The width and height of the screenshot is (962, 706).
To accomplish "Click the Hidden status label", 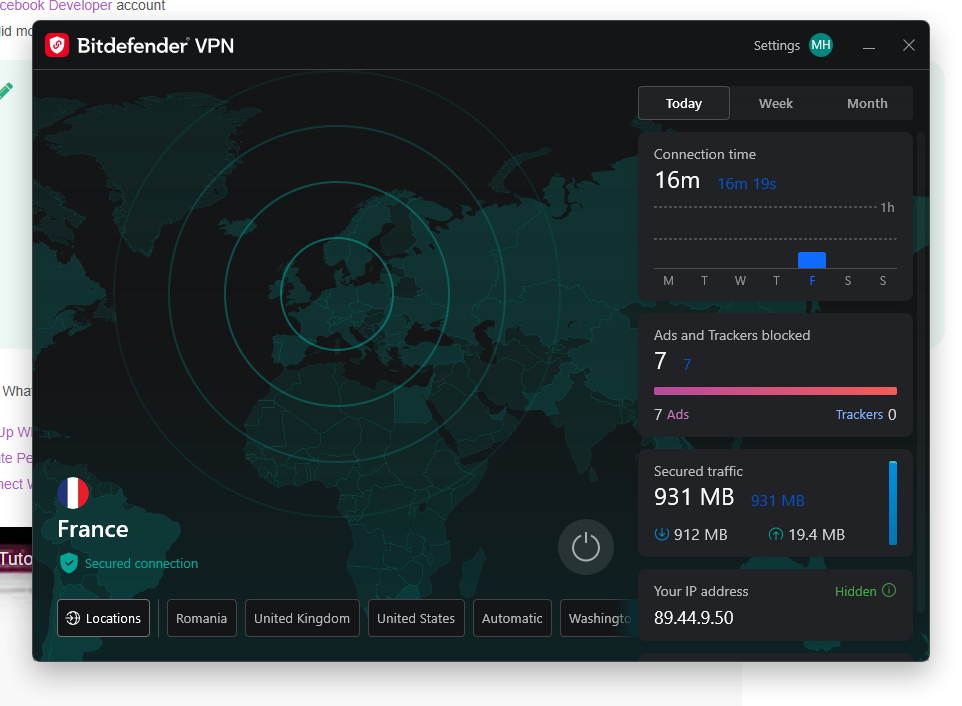I will coord(855,591).
